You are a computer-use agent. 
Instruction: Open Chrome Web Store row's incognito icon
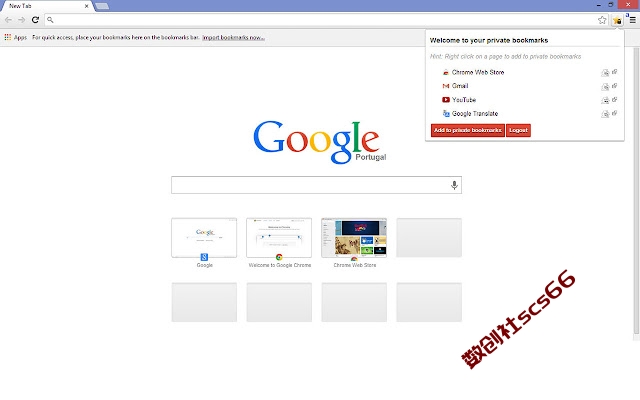point(605,73)
